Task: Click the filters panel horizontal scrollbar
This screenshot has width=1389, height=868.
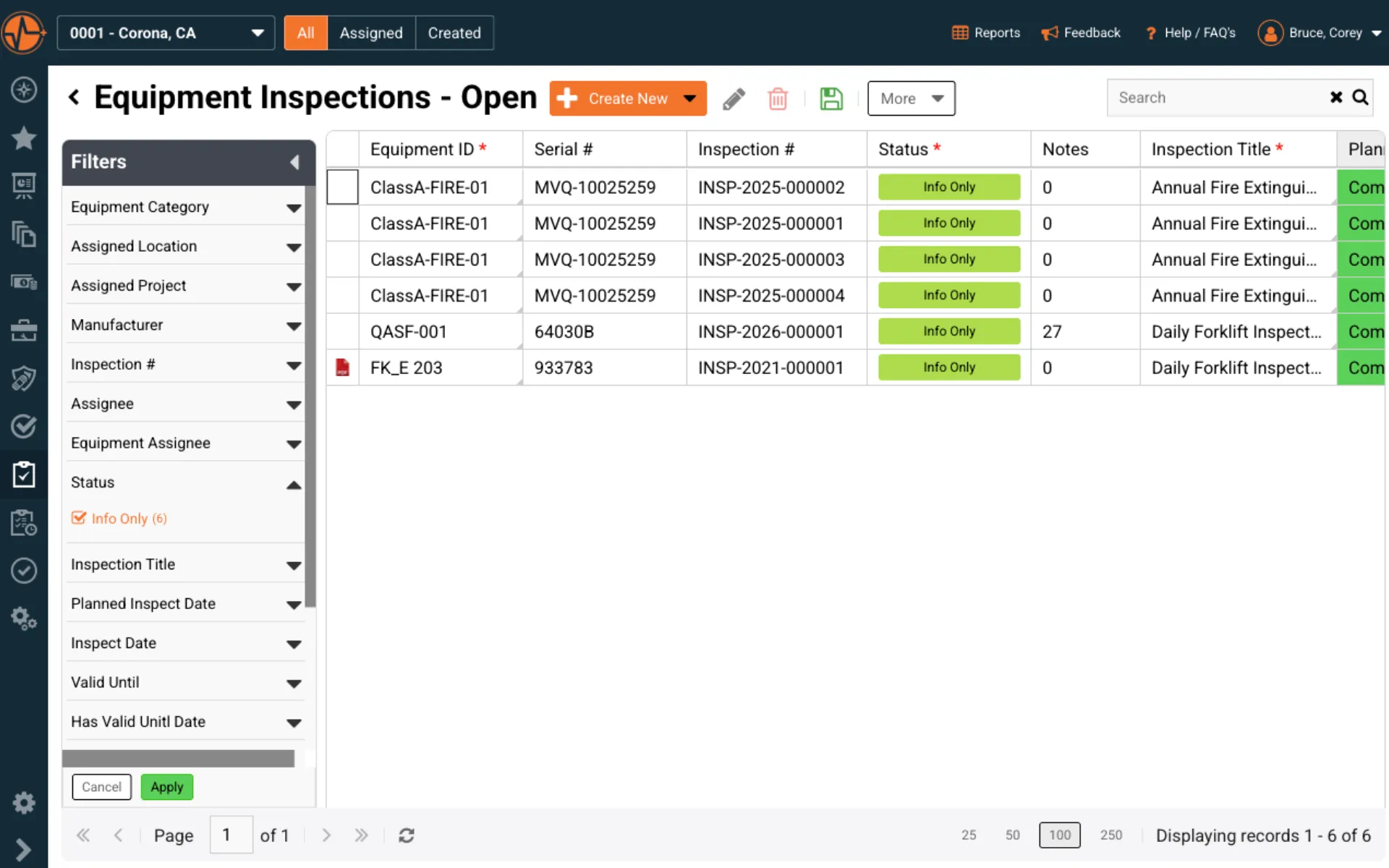Action: click(178, 758)
